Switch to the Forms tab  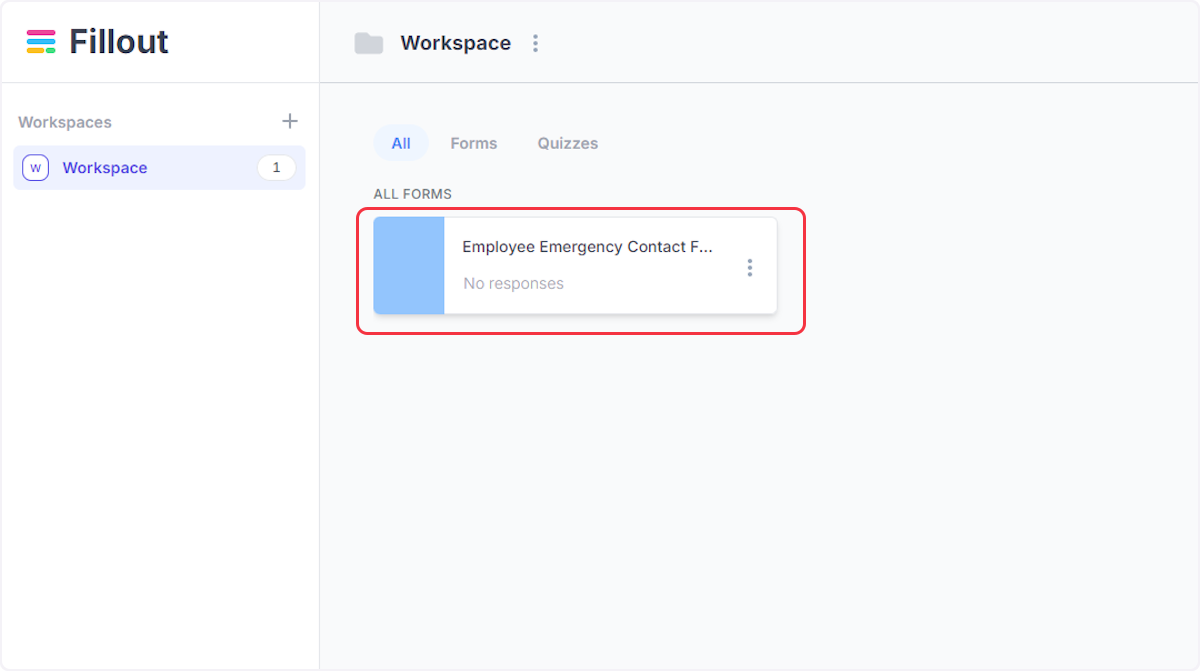click(473, 143)
